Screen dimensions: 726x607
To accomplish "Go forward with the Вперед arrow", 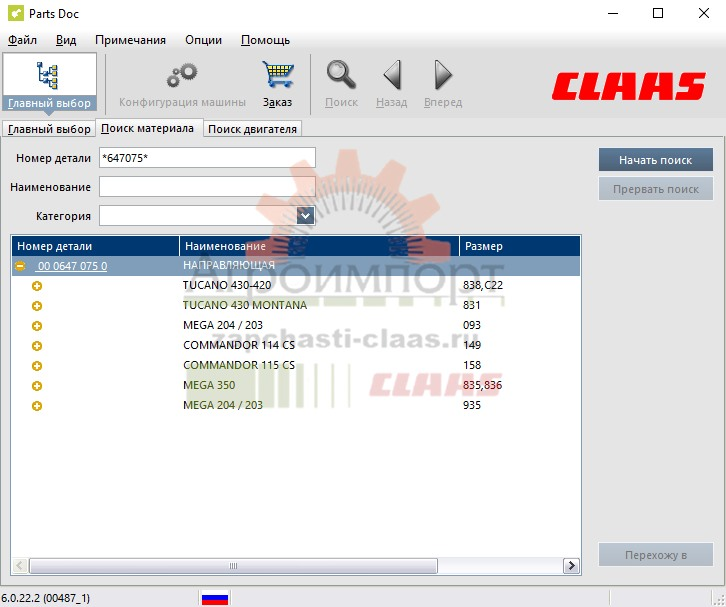I will click(x=443, y=75).
